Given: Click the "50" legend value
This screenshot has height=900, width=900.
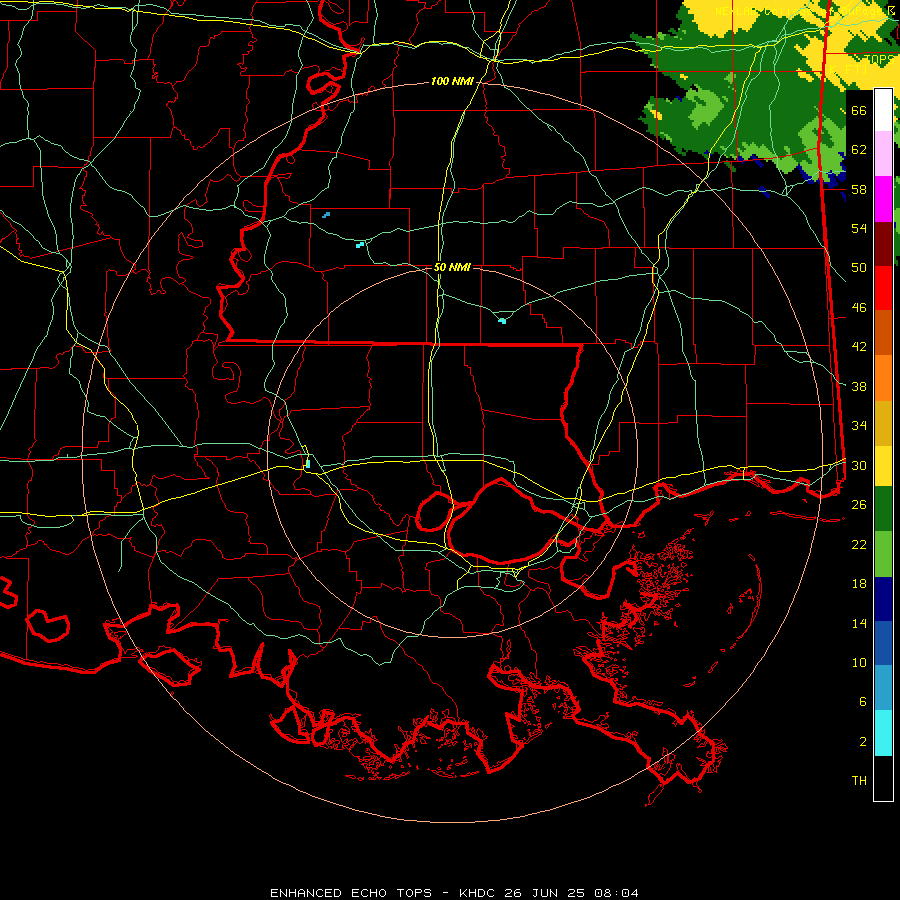Looking at the screenshot, I should coord(859,268).
